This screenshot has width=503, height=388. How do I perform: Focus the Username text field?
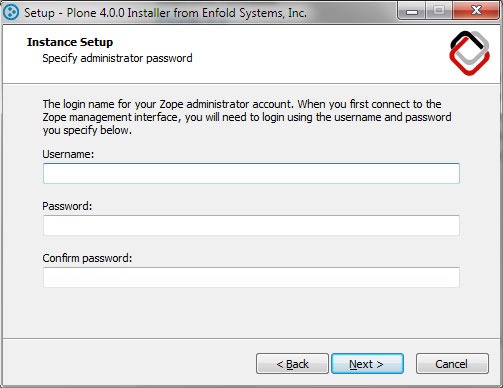(251, 173)
